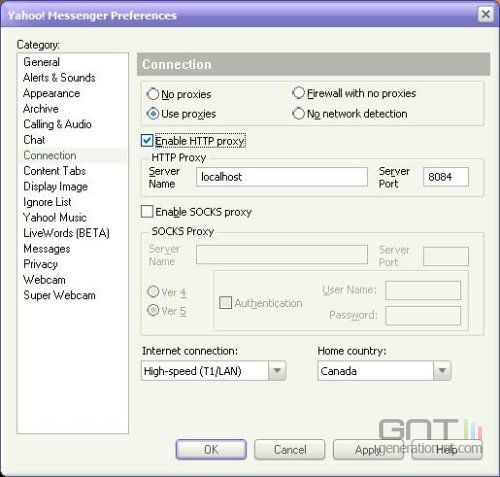Click the Help button
Image resolution: width=500 pixels, height=477 pixels.
click(x=447, y=450)
